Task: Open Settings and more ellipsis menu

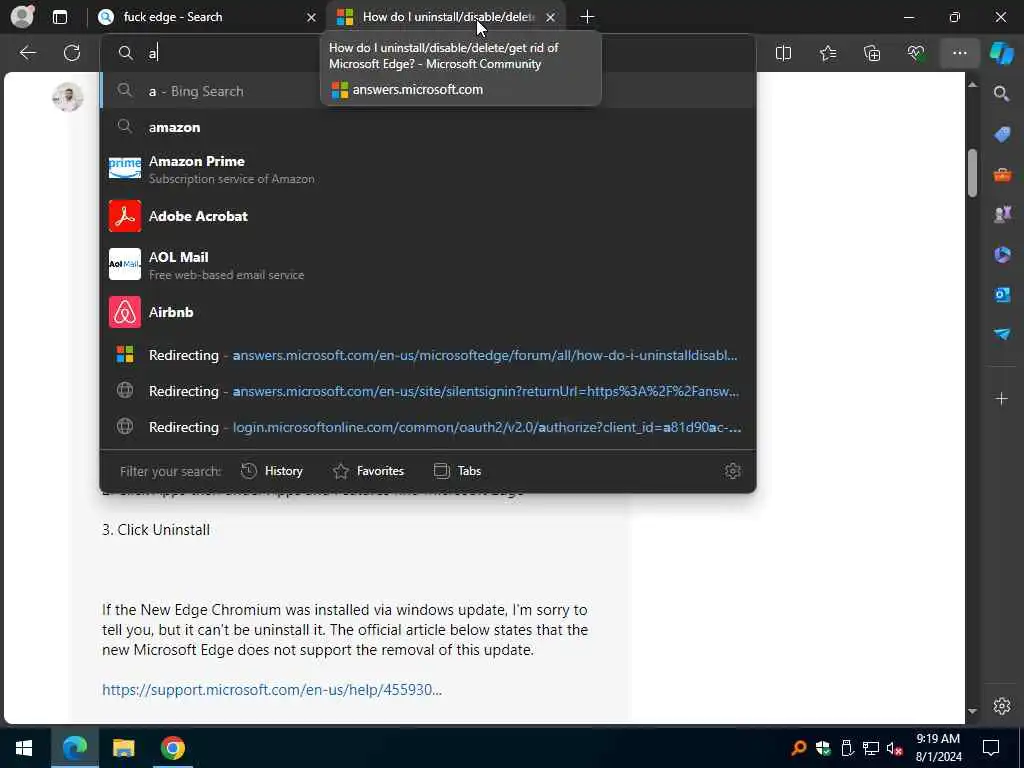Action: [959, 53]
